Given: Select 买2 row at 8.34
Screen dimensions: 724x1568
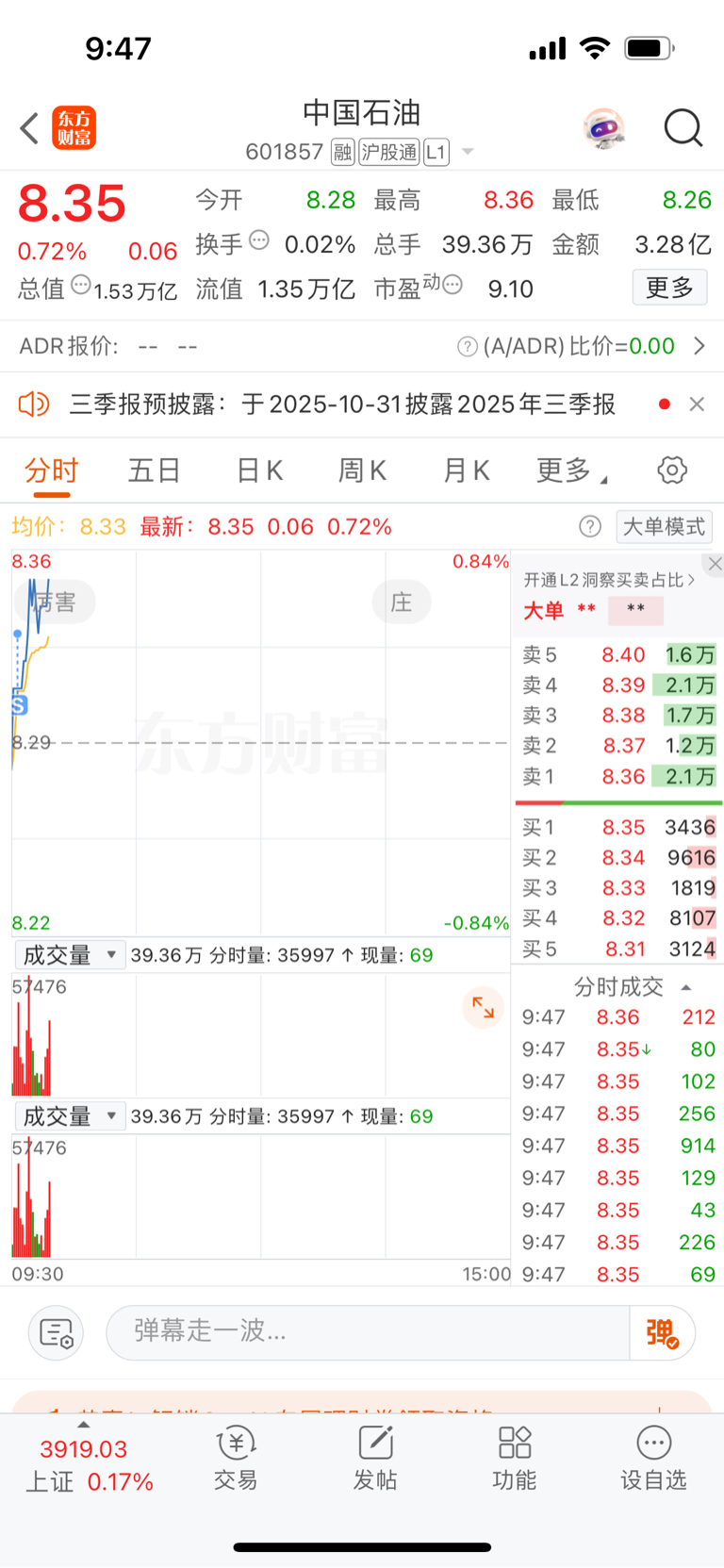Looking at the screenshot, I should (618, 857).
